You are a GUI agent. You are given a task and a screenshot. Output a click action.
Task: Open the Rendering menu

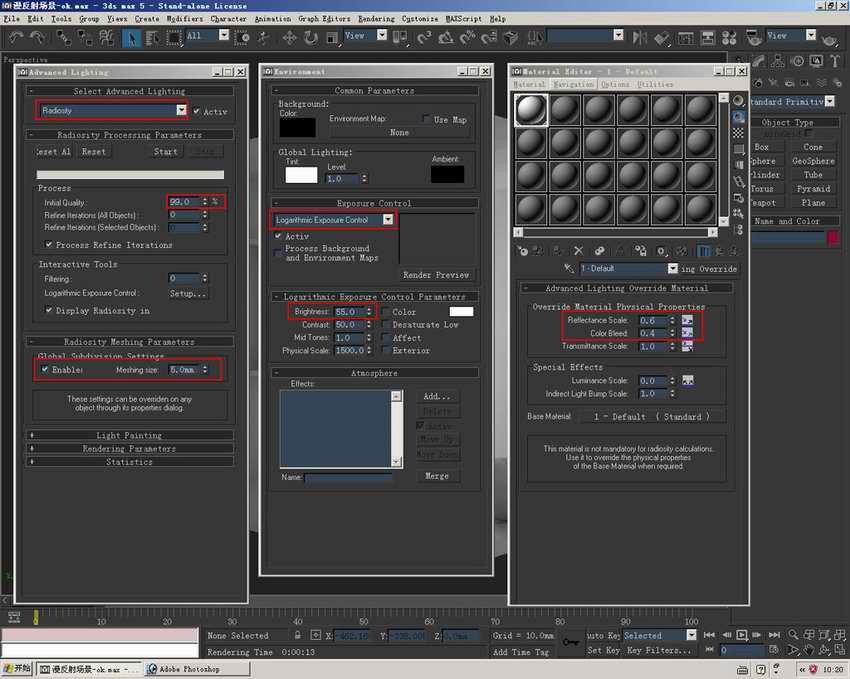coord(376,18)
